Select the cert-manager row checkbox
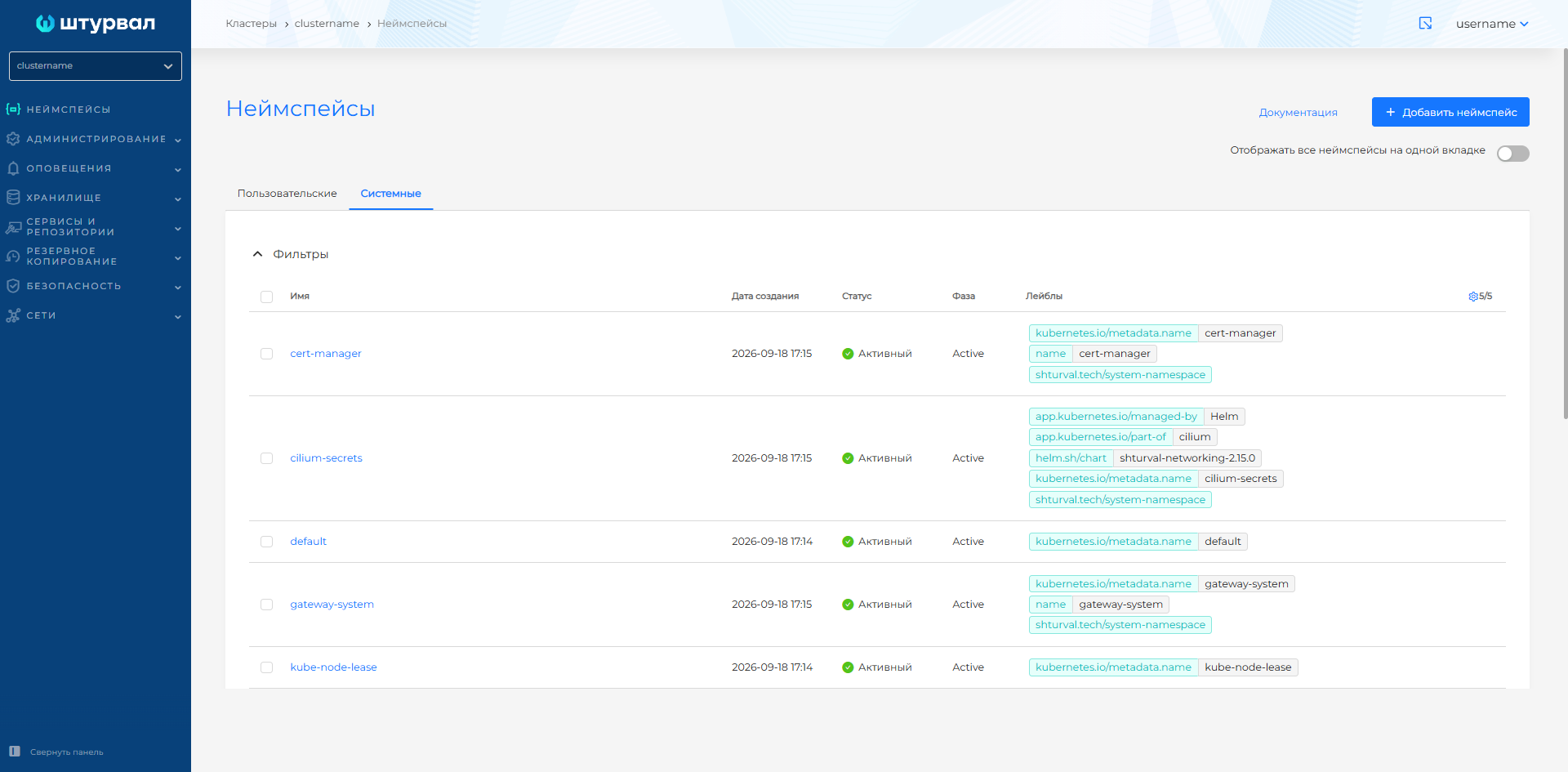The width and height of the screenshot is (1568, 772). [x=266, y=354]
